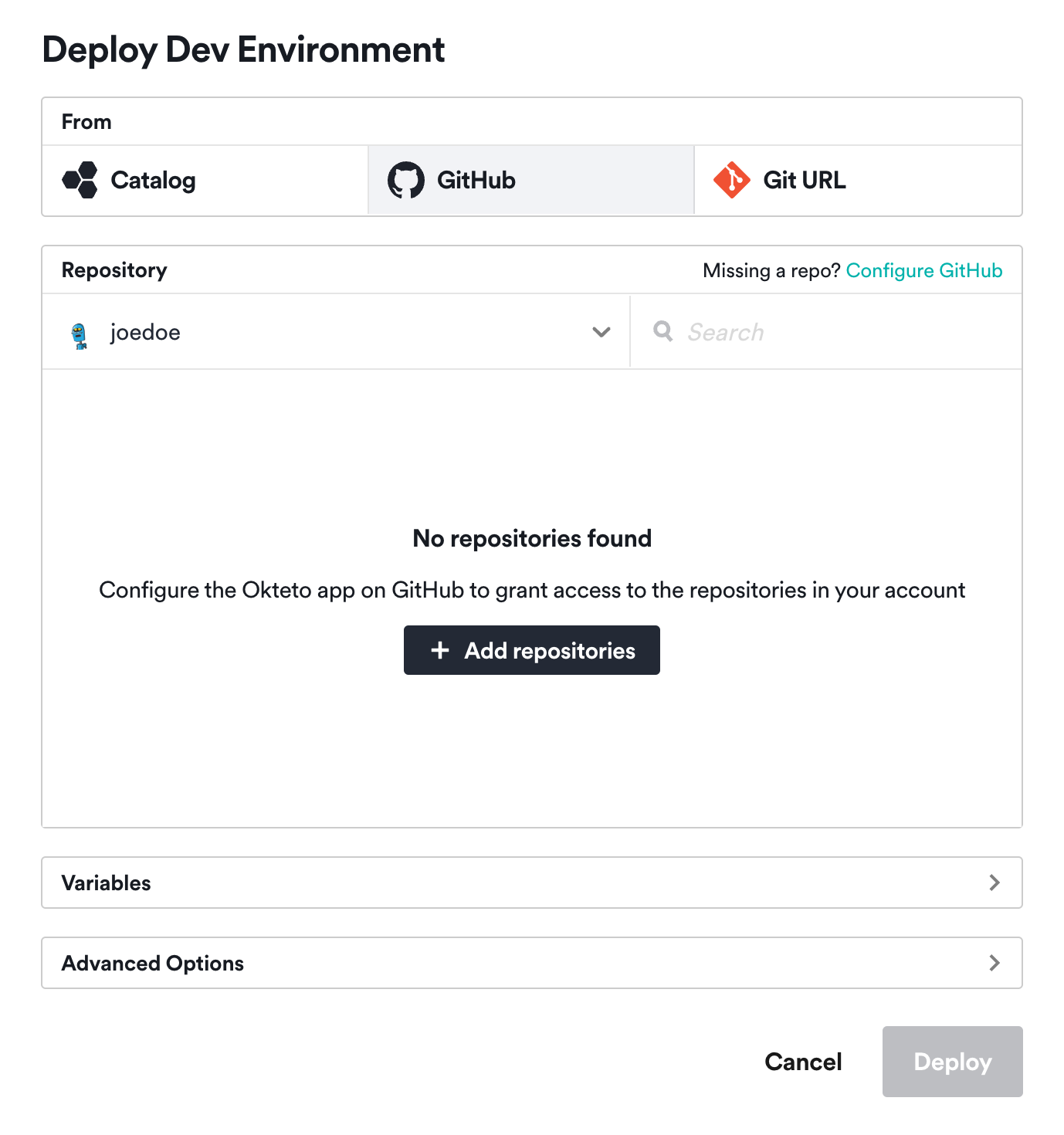Viewport: 1064px width, 1135px height.
Task: Open the Configure GitHub link
Action: tap(923, 270)
